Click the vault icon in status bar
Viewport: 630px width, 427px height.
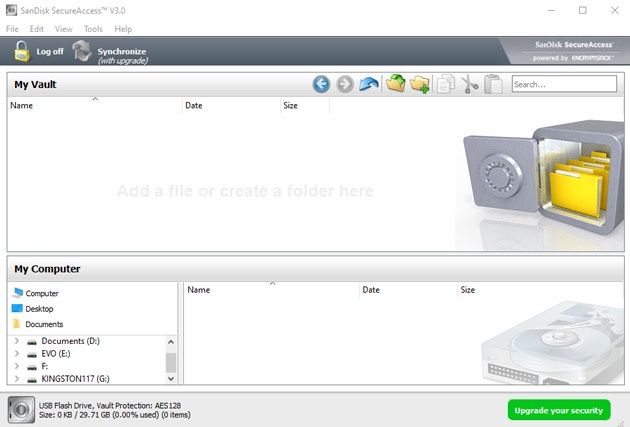click(x=21, y=409)
